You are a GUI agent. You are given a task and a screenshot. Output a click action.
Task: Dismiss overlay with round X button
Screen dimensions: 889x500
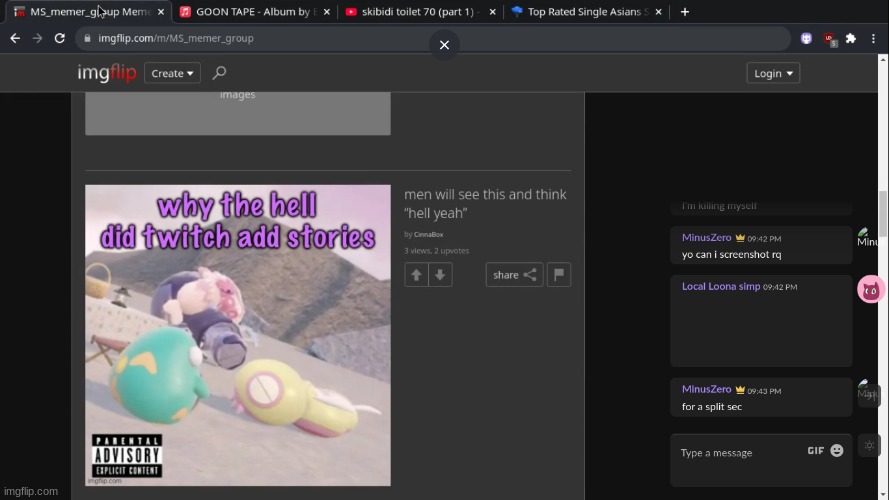(444, 44)
